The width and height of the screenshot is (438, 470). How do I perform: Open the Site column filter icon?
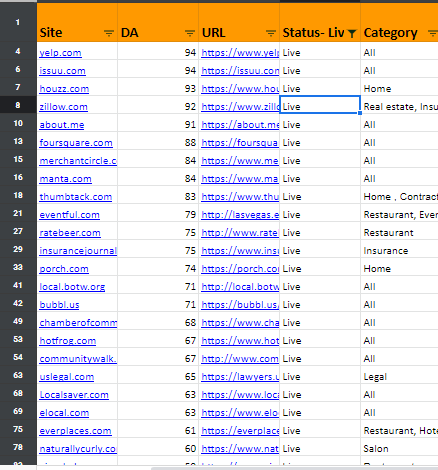(109, 33)
